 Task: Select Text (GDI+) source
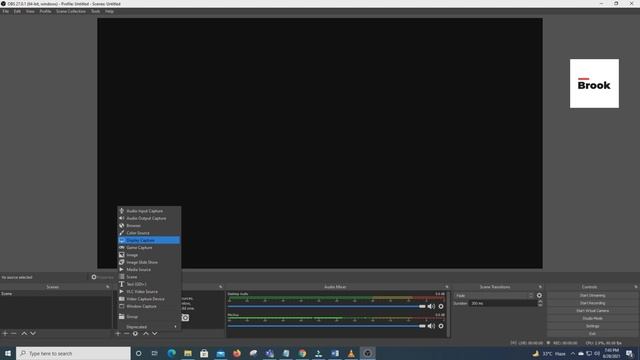(149, 284)
